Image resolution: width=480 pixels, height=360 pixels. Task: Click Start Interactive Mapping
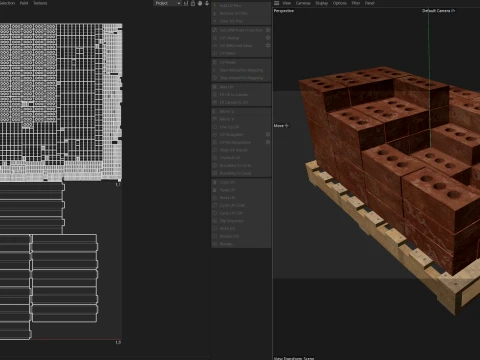[241, 70]
